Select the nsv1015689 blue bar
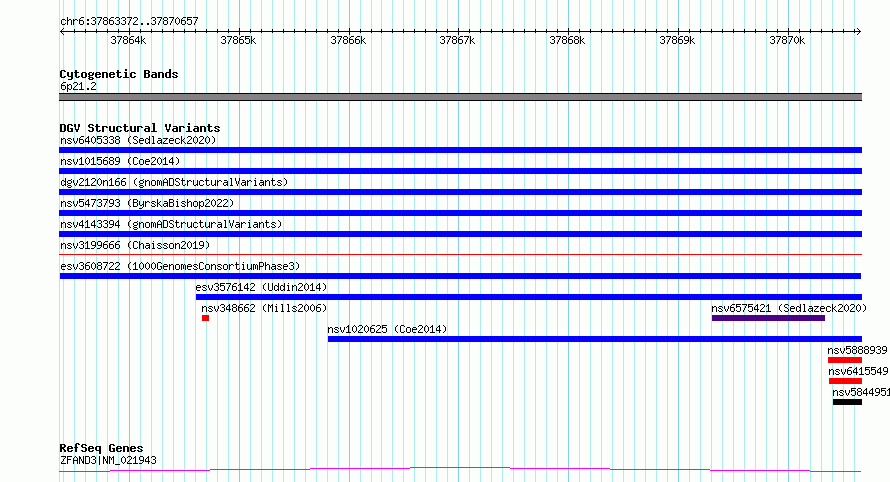Screen dimensions: 890x482 click(x=460, y=171)
